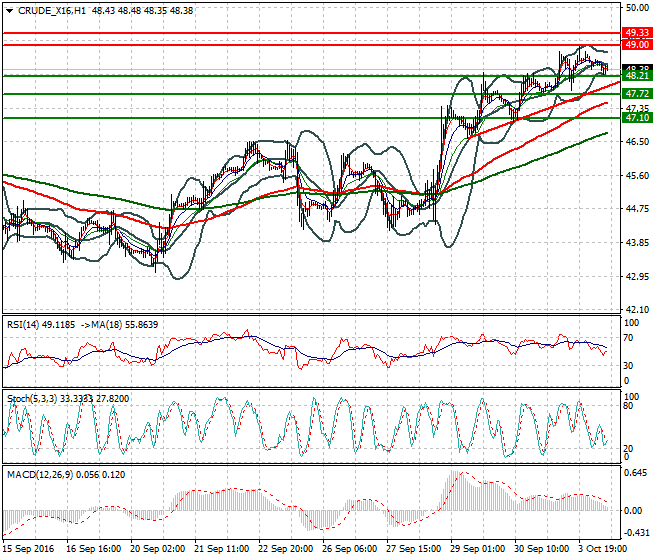Select the 80 level on Stochastic scale
The height and width of the screenshot is (560, 660).
point(628,405)
